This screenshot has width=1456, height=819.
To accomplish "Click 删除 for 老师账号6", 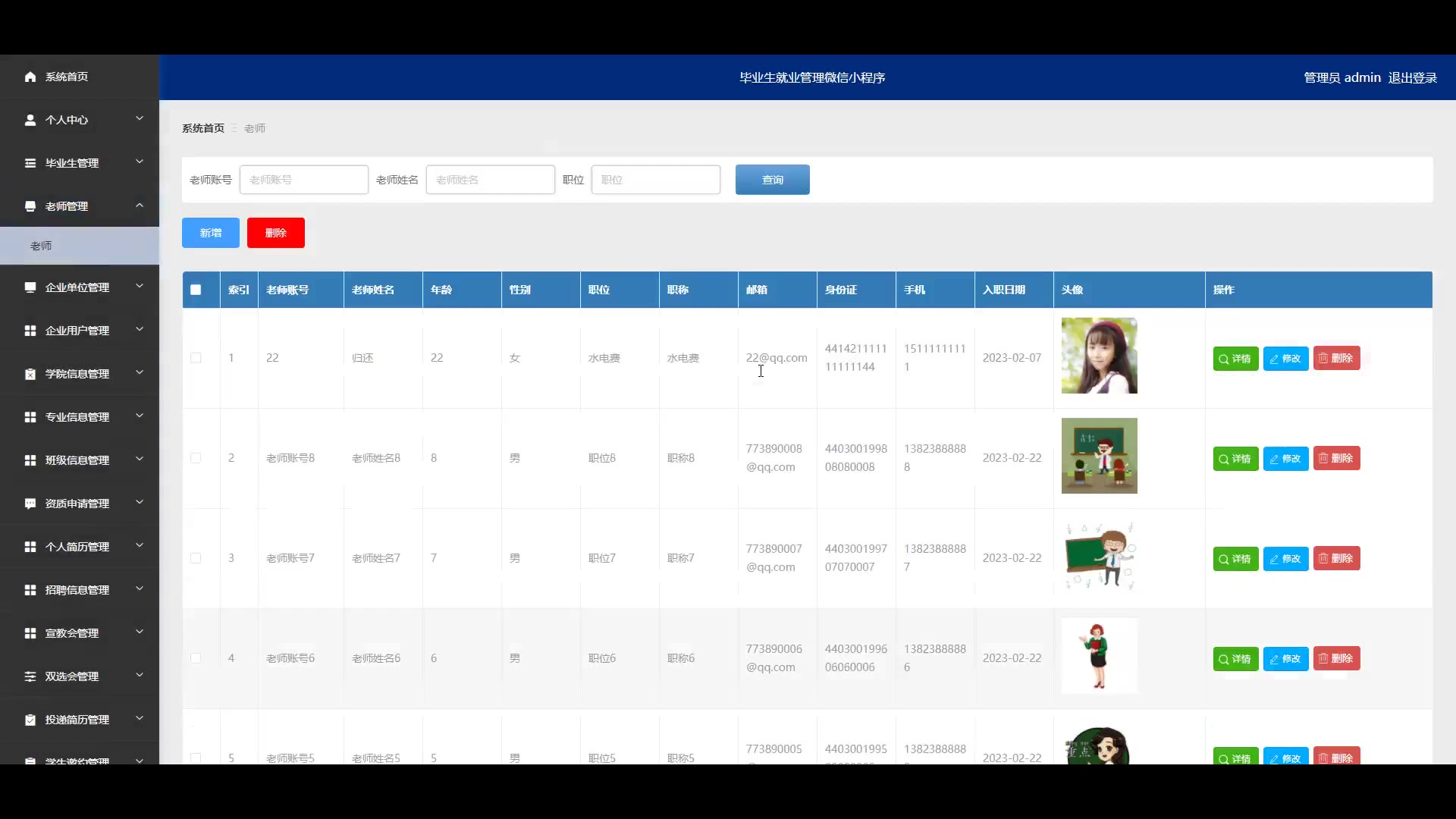I will click(1336, 658).
